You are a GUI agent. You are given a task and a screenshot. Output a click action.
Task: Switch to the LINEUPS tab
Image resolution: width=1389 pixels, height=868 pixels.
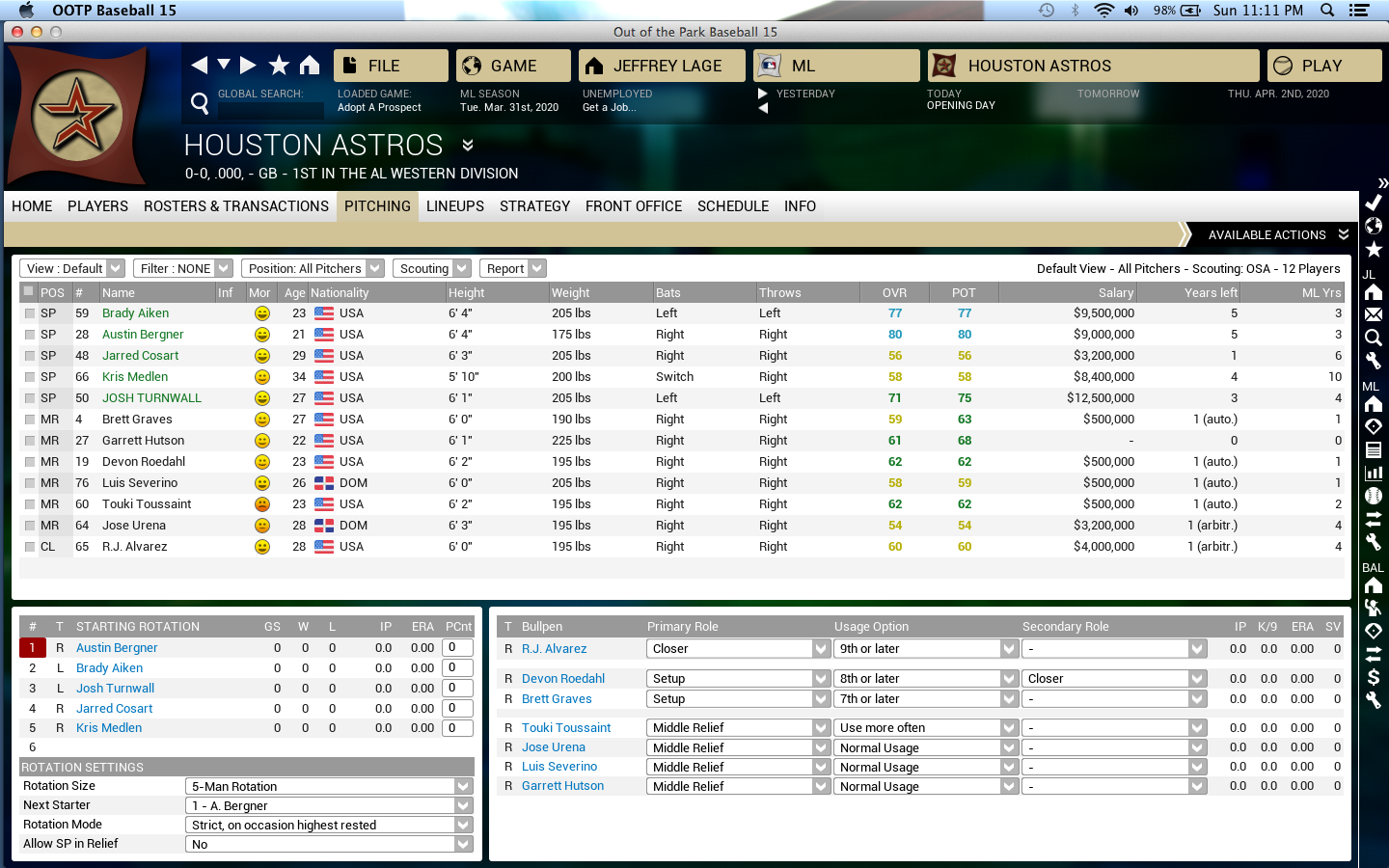455,206
